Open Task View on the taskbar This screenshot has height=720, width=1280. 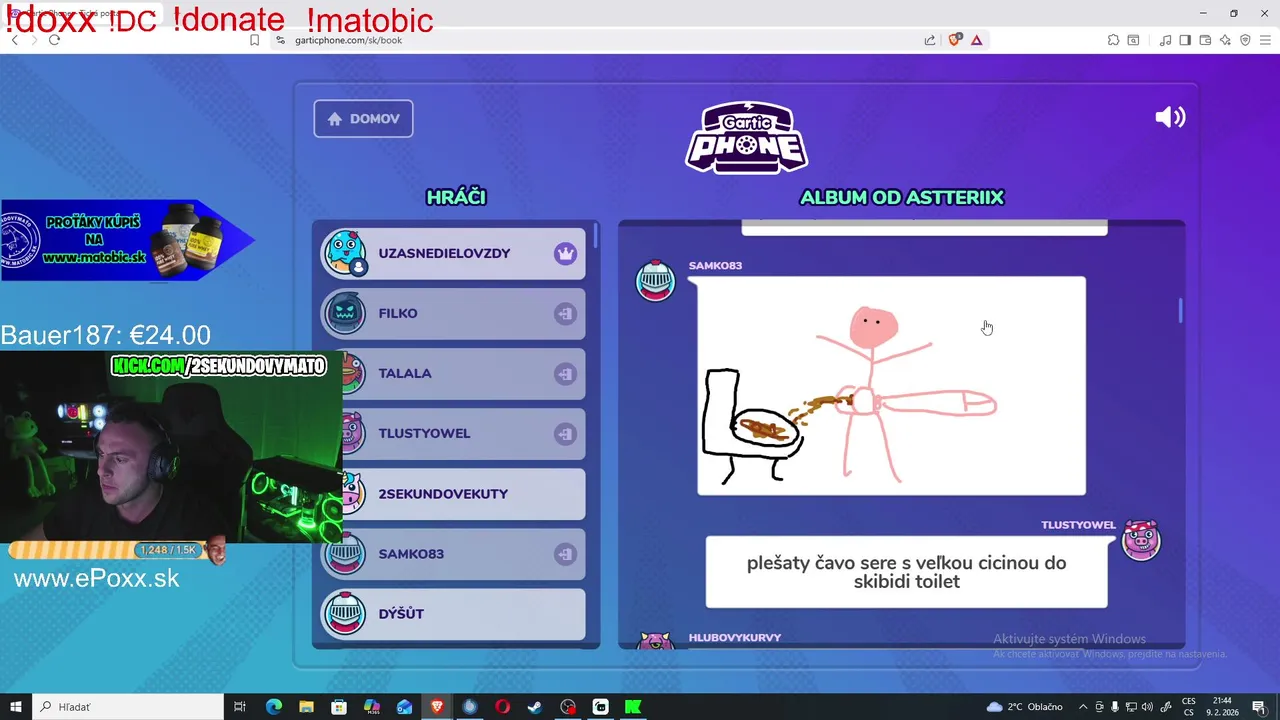[240, 707]
